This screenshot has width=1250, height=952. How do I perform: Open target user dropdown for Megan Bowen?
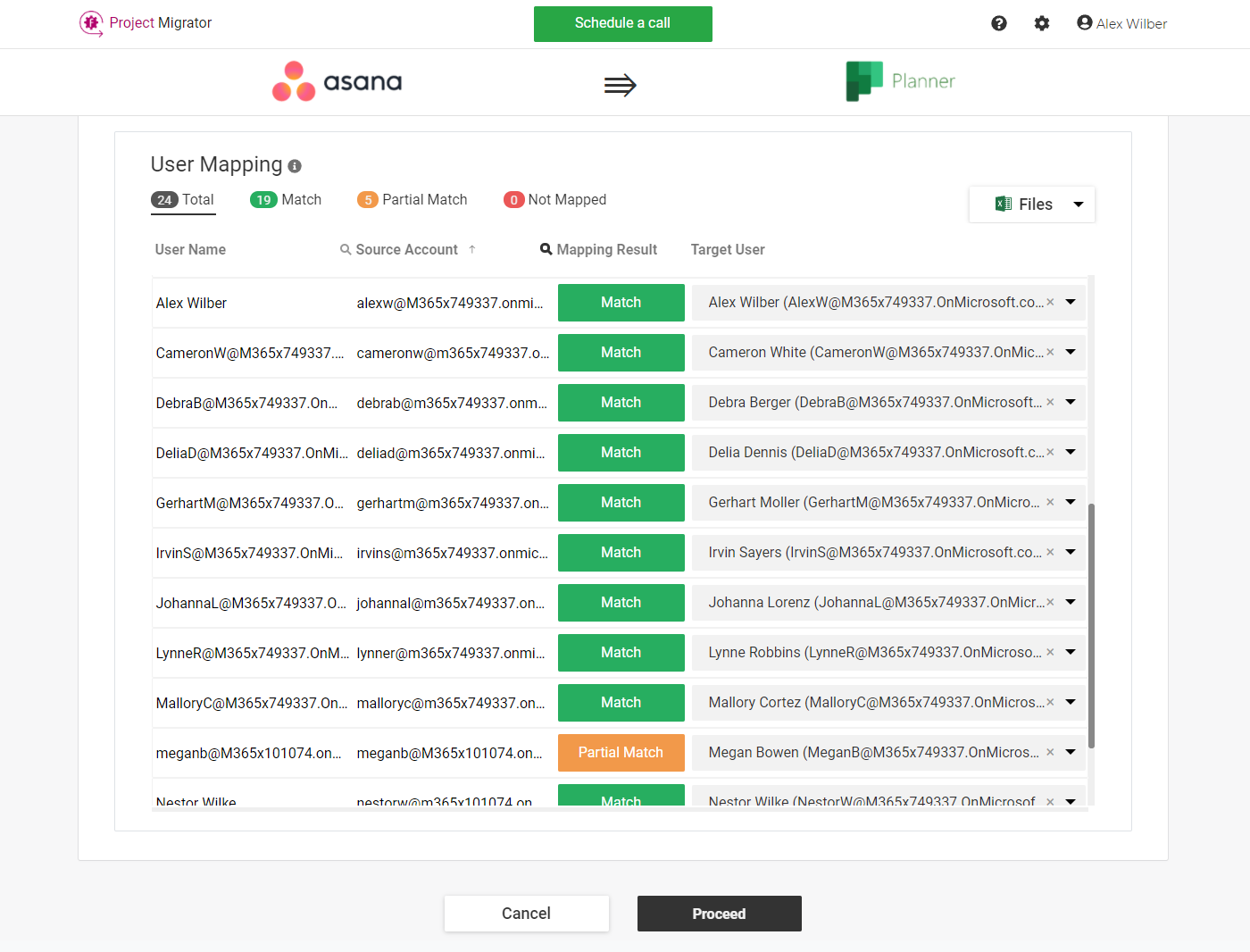[x=1070, y=752]
